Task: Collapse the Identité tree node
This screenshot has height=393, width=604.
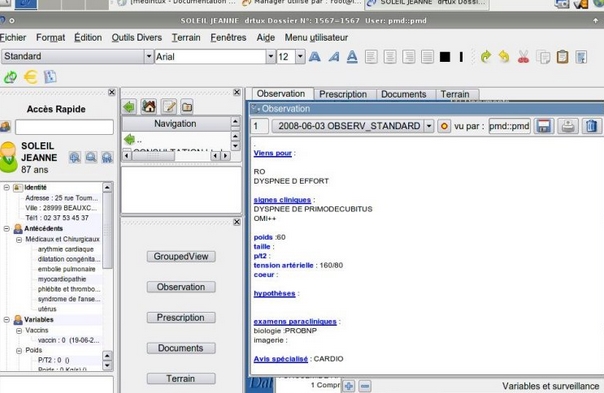Action: [7, 188]
